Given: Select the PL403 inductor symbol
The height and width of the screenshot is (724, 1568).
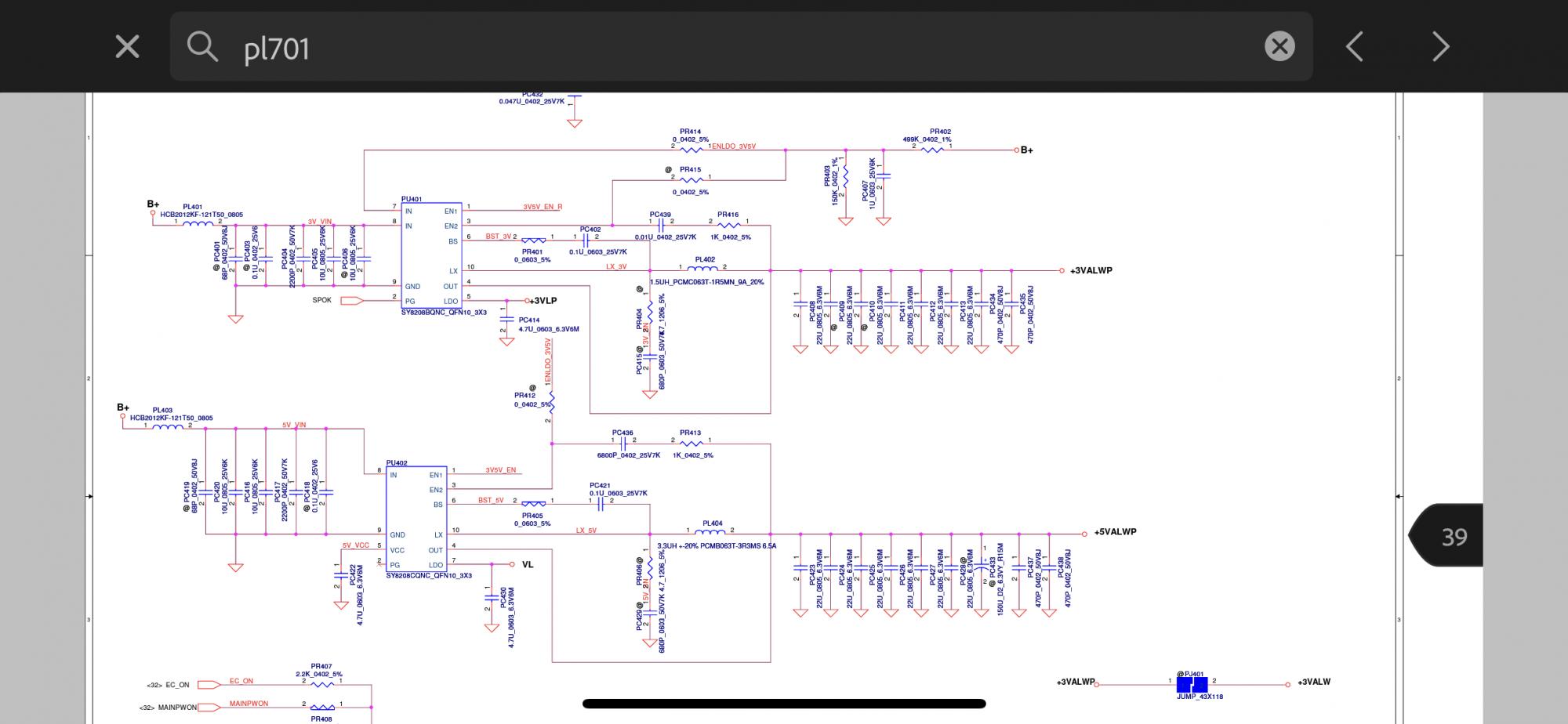Looking at the screenshot, I should (x=168, y=426).
